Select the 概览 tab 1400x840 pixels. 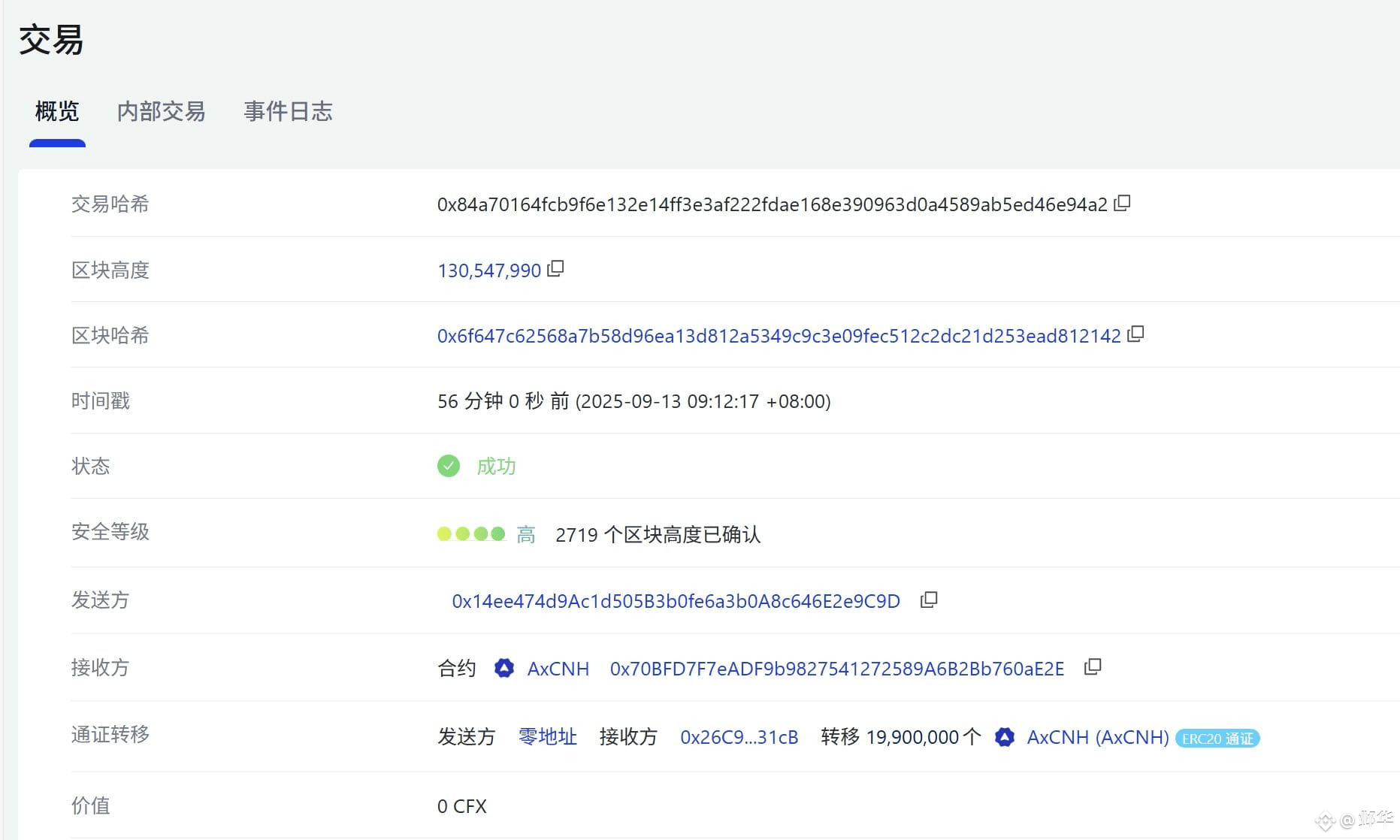57,111
